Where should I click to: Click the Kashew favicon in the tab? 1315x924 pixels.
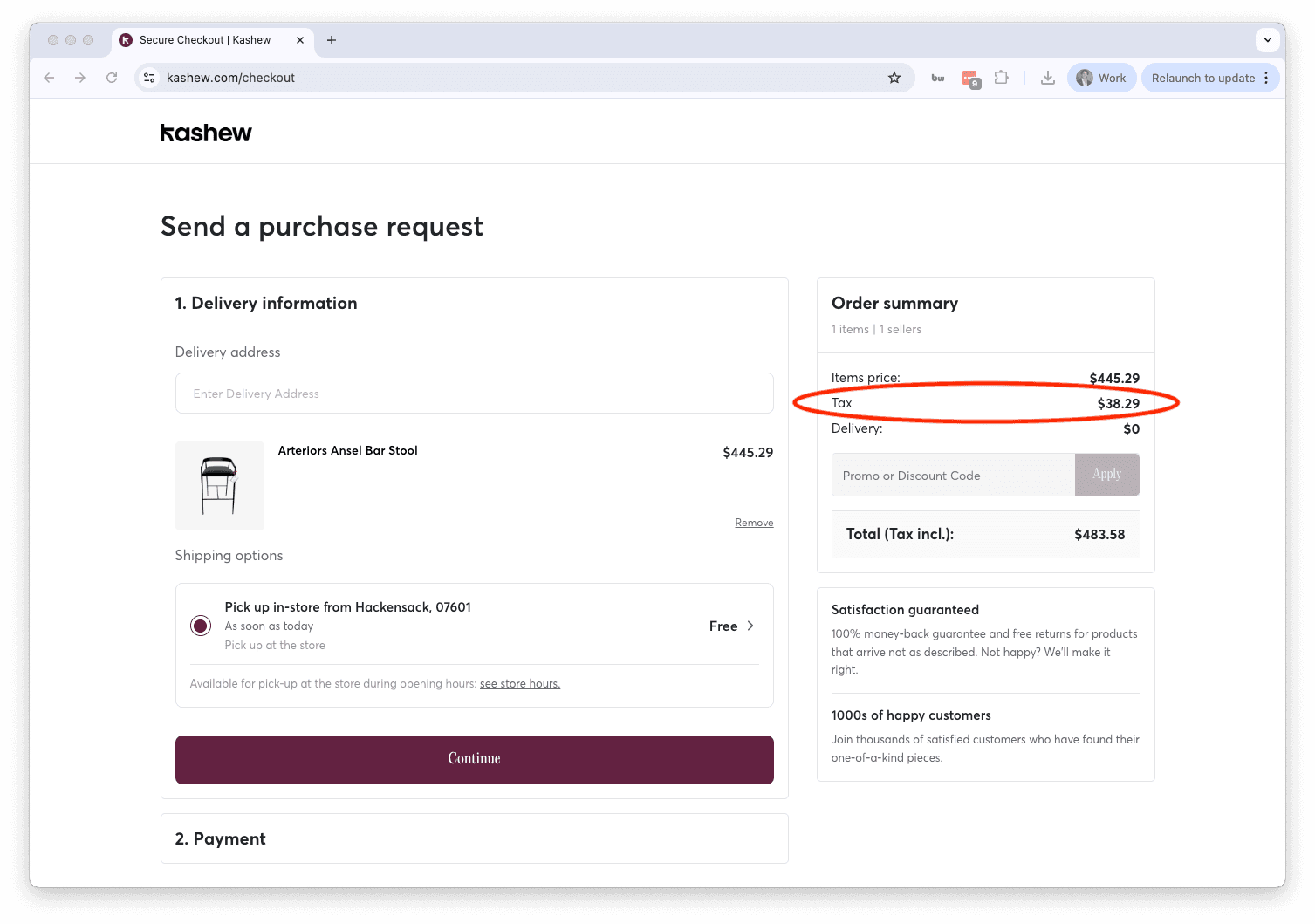coord(126,40)
